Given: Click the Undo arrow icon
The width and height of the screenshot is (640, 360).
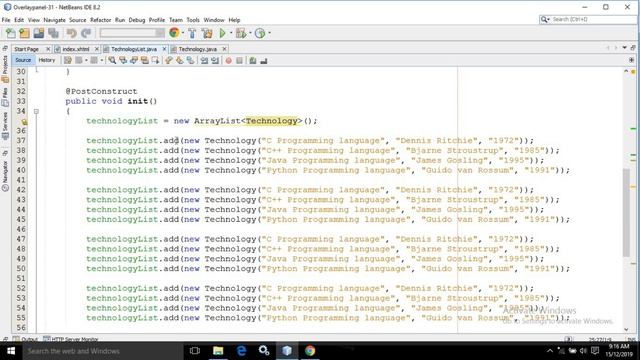Looking at the screenshot, I should 71,33.
